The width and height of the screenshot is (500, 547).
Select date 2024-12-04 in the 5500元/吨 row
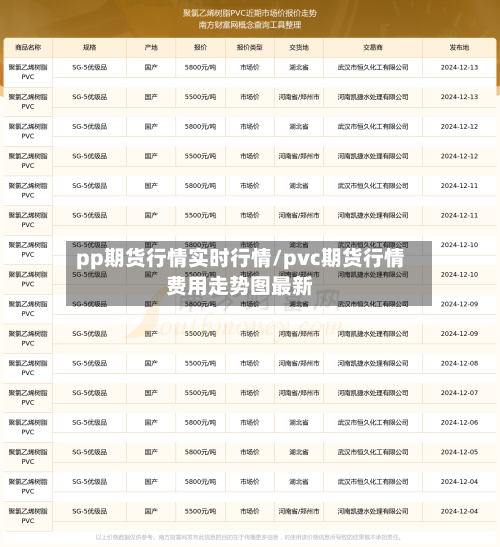[459, 511]
